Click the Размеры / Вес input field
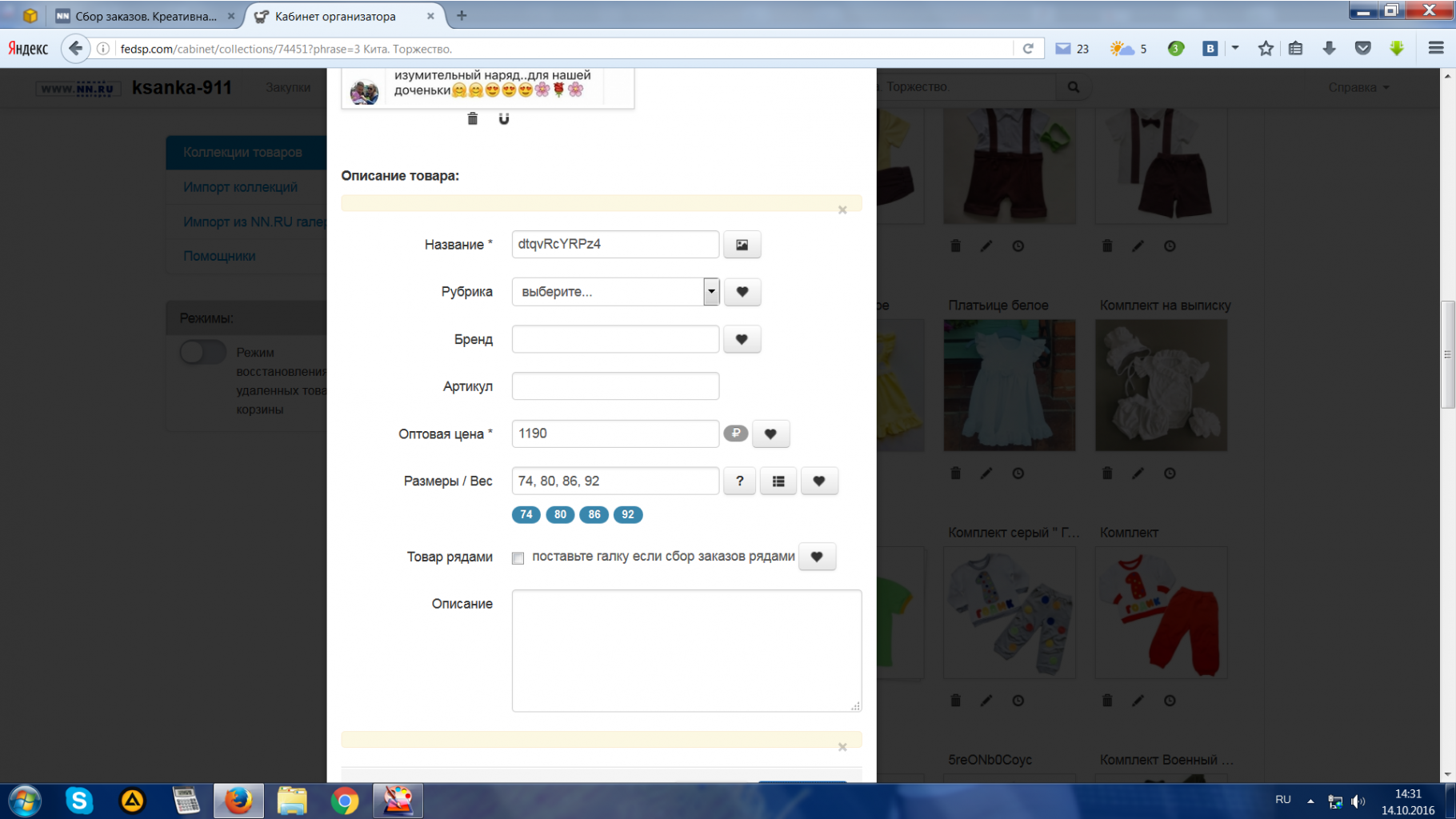1456x819 pixels. point(615,481)
